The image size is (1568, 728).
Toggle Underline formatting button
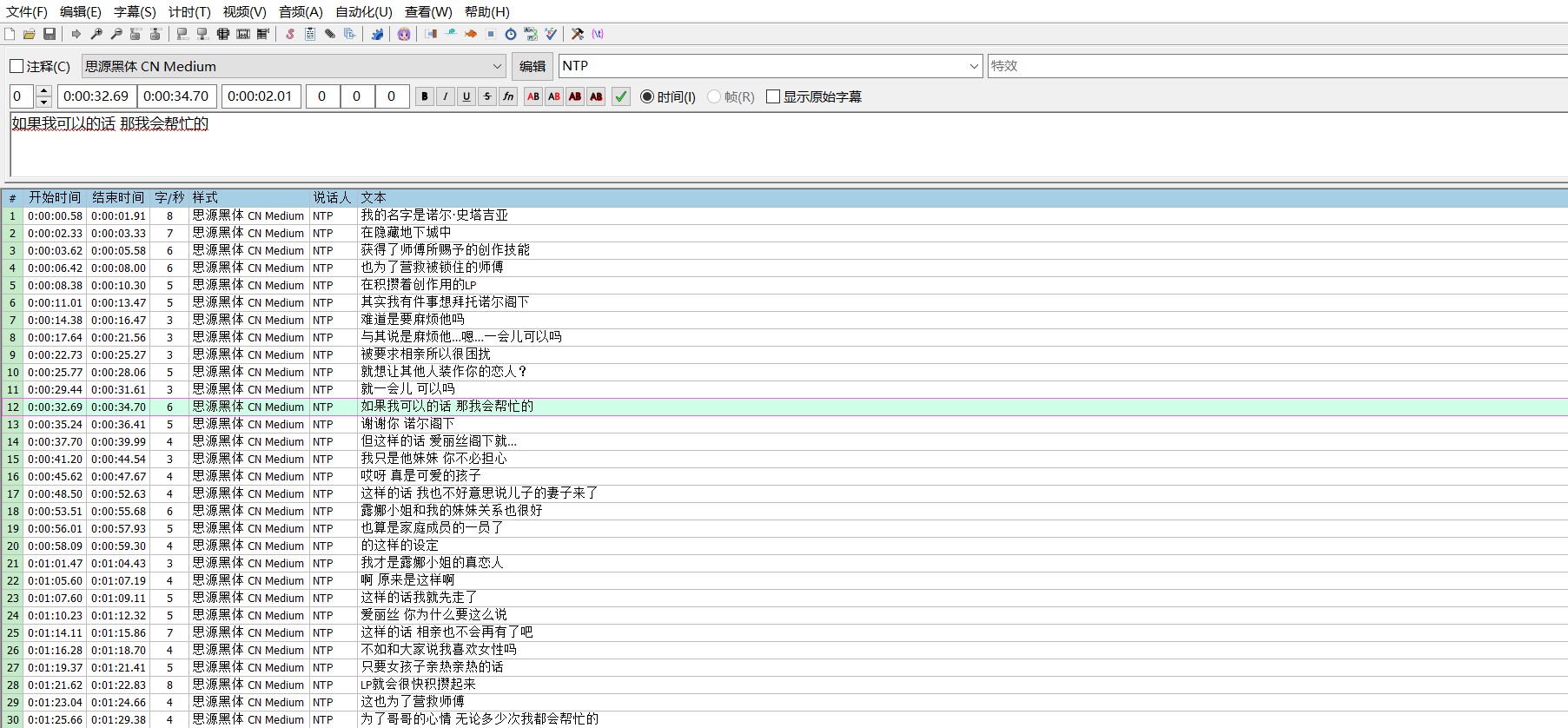click(466, 96)
